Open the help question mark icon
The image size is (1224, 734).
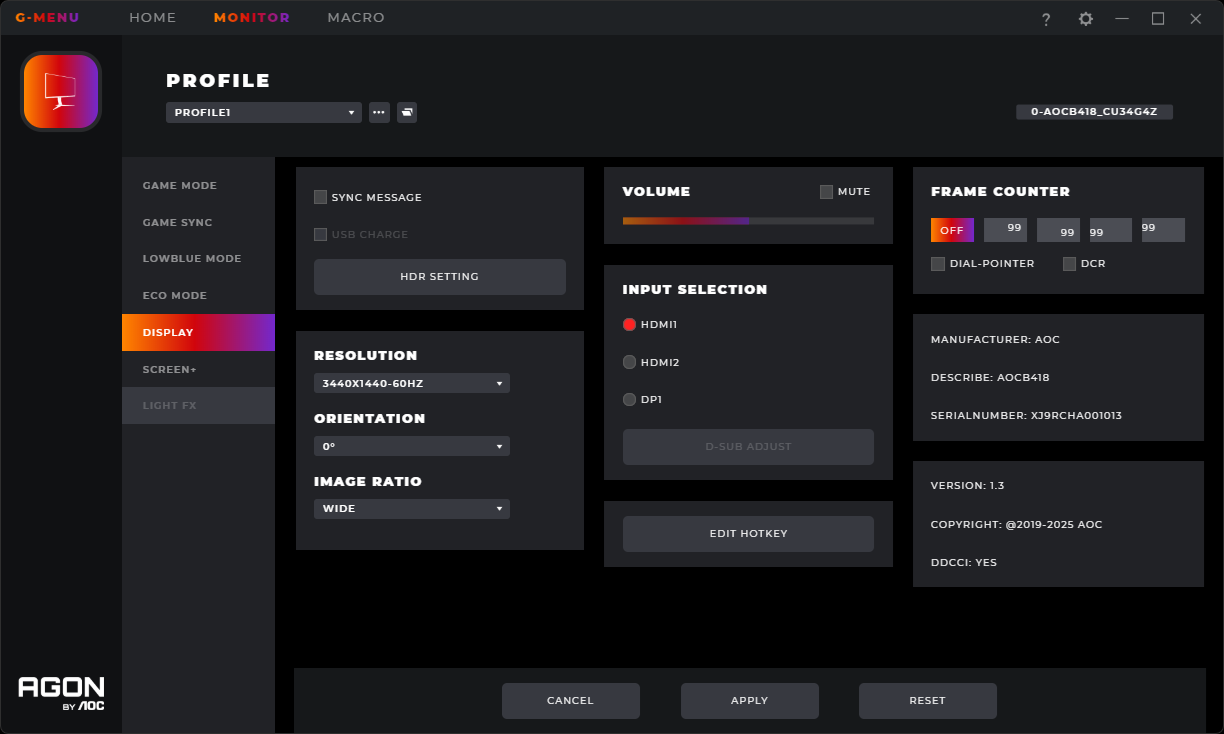pos(1046,19)
